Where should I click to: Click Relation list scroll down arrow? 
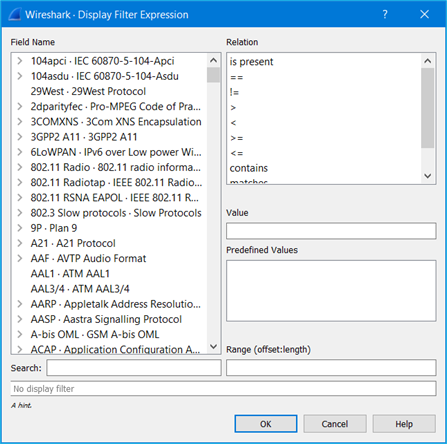tap(428, 176)
